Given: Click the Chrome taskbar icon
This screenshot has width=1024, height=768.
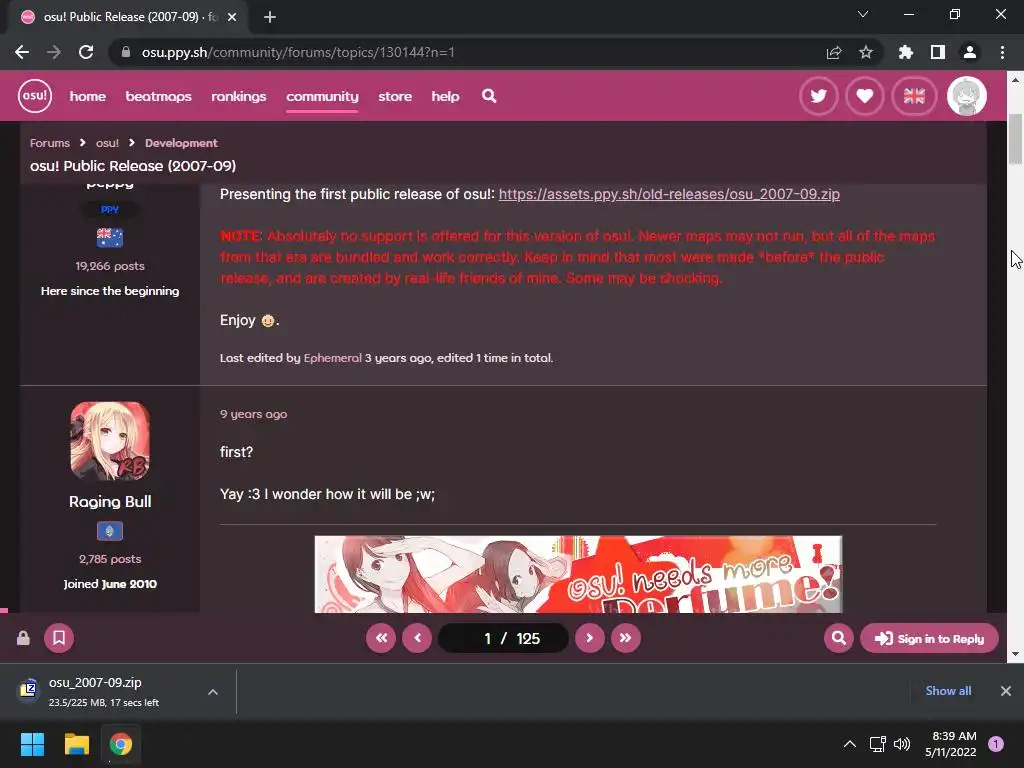Looking at the screenshot, I should pyautogui.click(x=121, y=744).
